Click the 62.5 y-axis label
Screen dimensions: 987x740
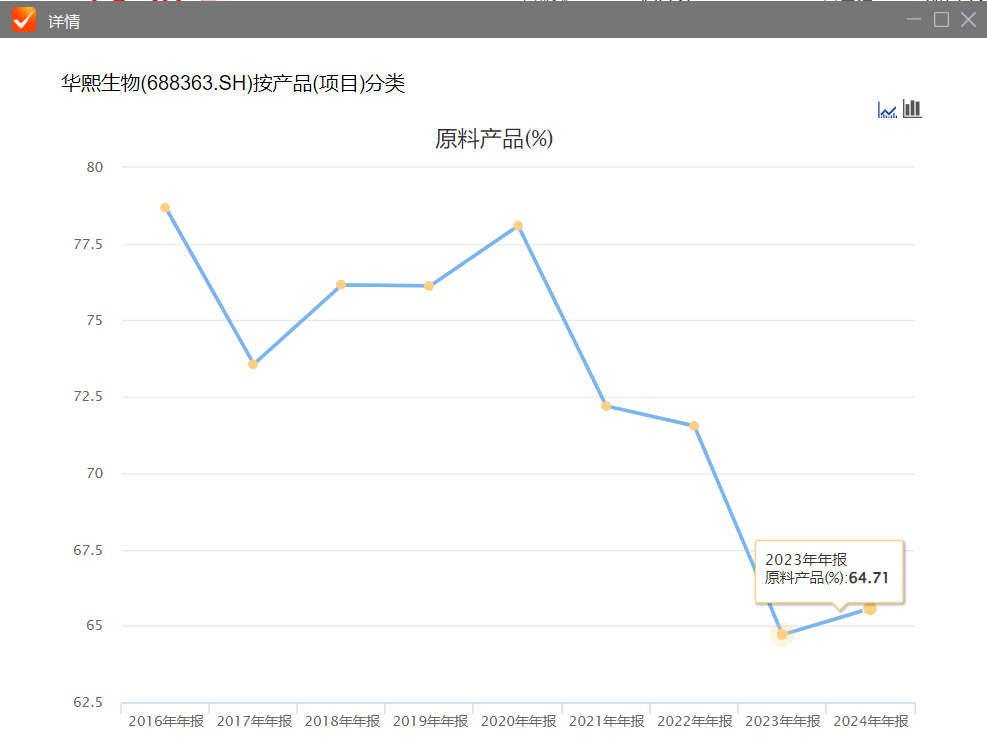click(88, 702)
